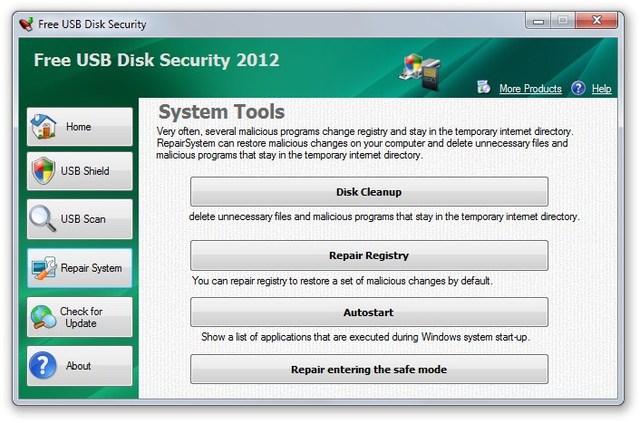Click the USB drive logo in header
Viewport: 640px width, 423px height.
[420, 72]
